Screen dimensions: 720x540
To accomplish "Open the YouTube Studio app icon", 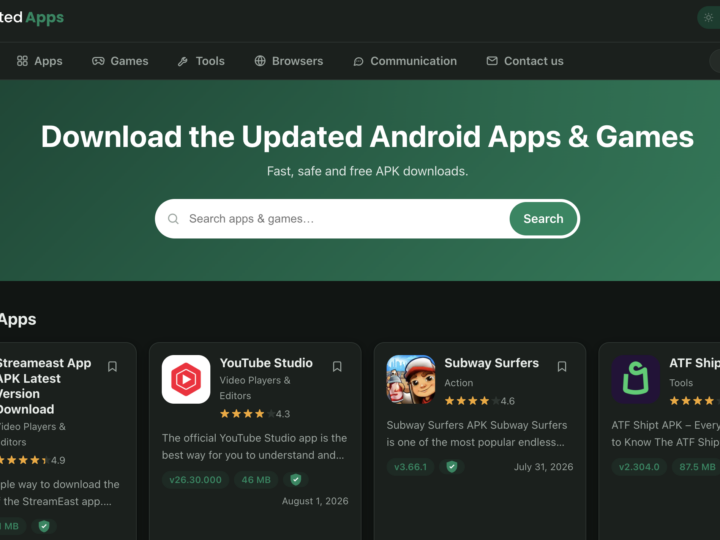I will tap(186, 379).
